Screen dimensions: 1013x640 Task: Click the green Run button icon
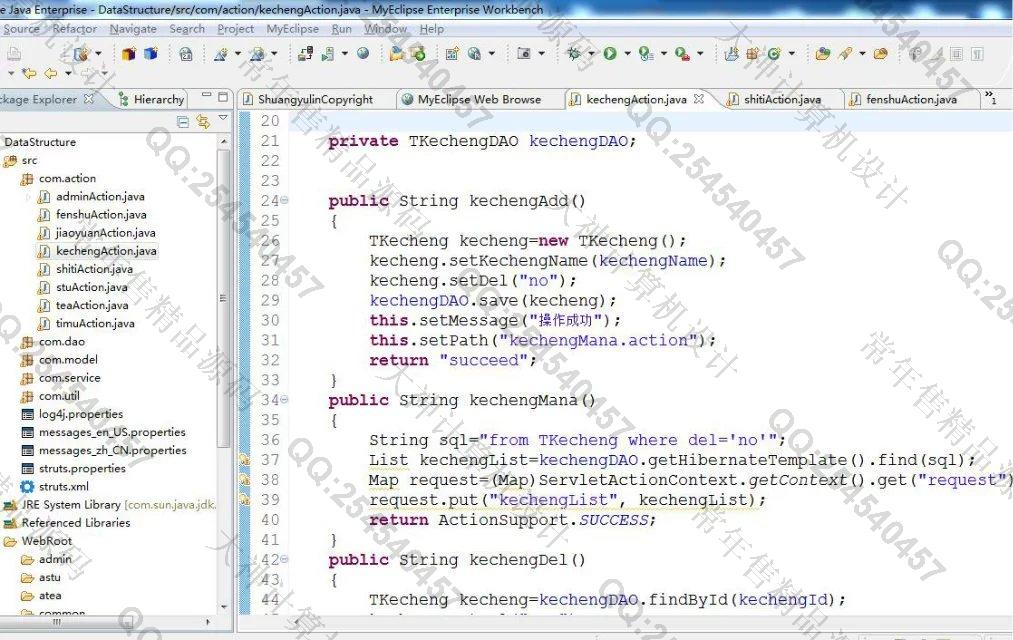click(610, 54)
